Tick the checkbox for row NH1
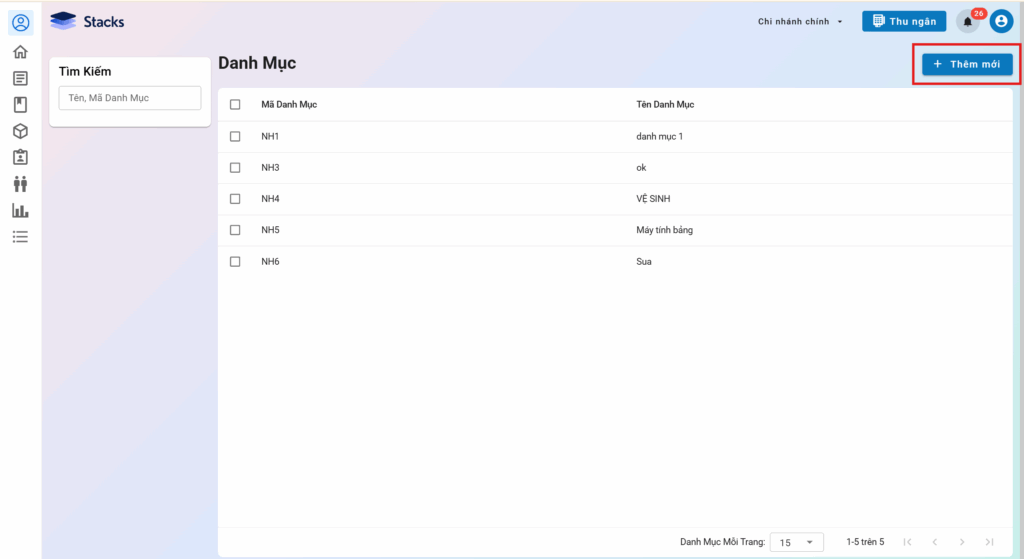 click(x=236, y=136)
